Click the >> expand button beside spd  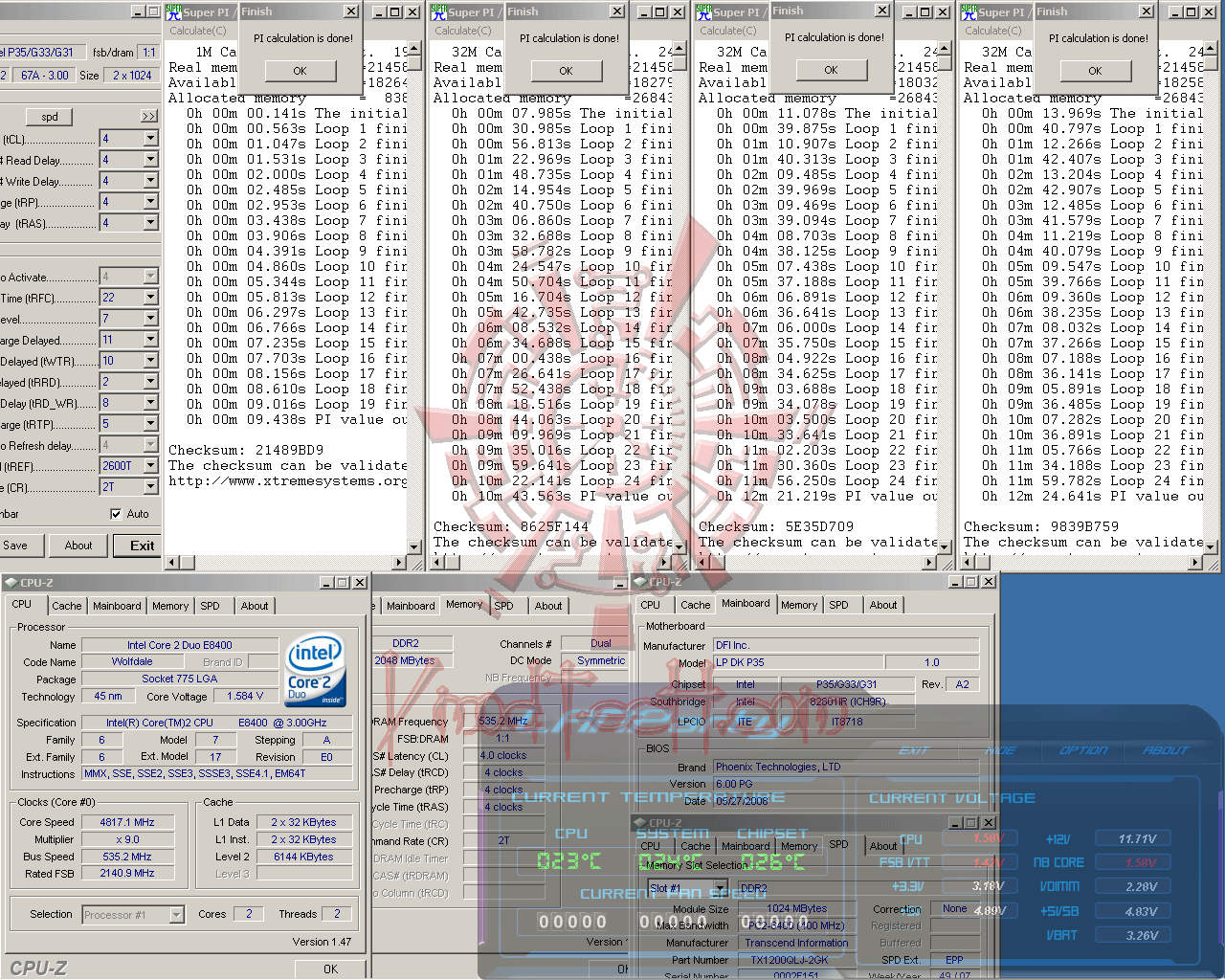click(148, 117)
